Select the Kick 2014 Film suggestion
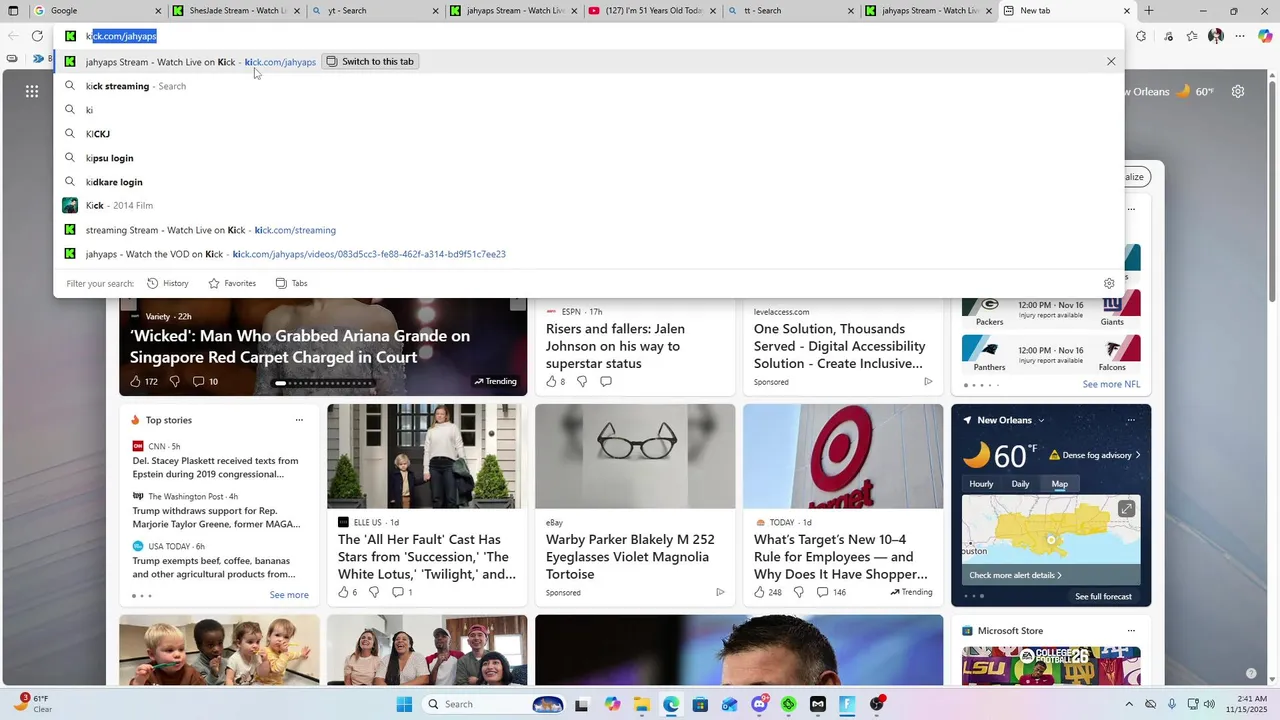Screen dimensions: 1280x720 (588, 206)
